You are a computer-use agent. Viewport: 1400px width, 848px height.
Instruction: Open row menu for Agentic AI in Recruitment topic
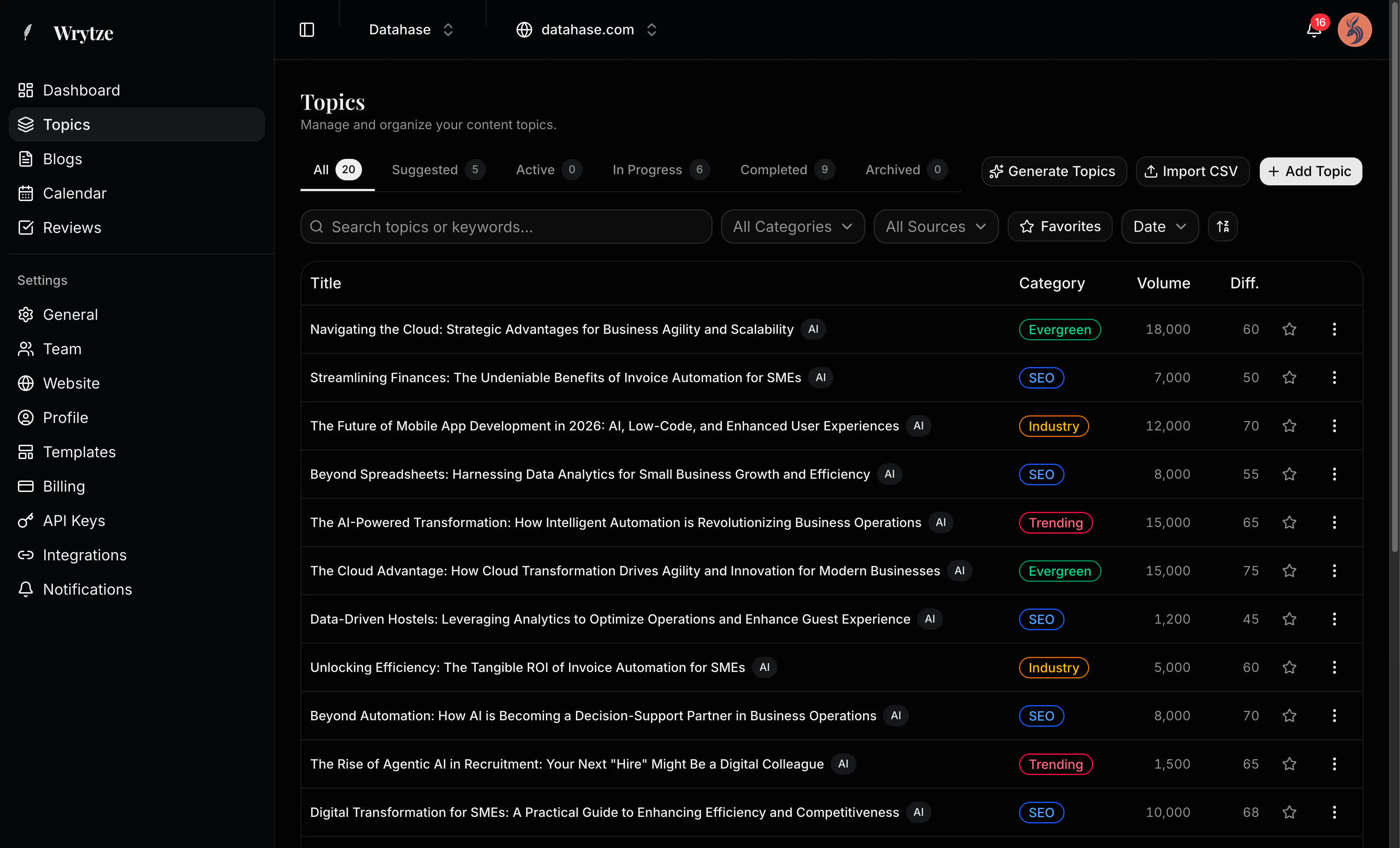coord(1334,764)
